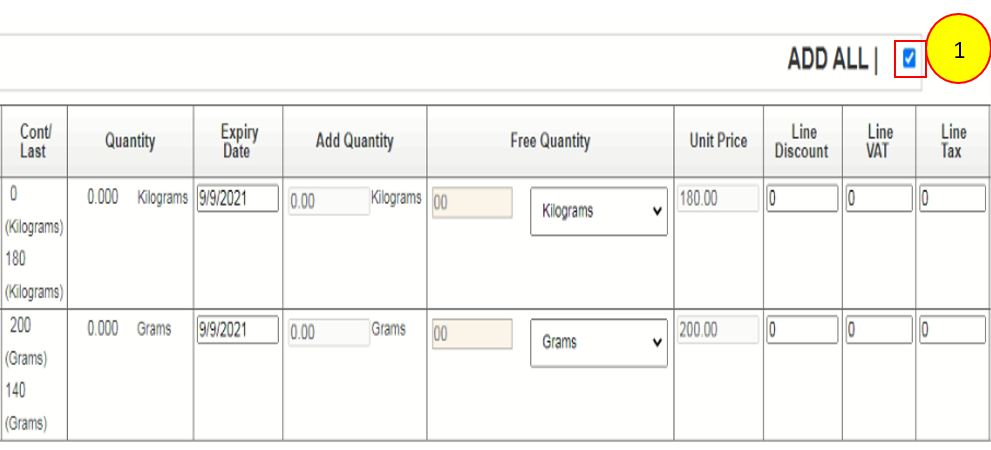Focus the Add Quantity field for Grams
The height and width of the screenshot is (450, 991).
click(x=327, y=332)
